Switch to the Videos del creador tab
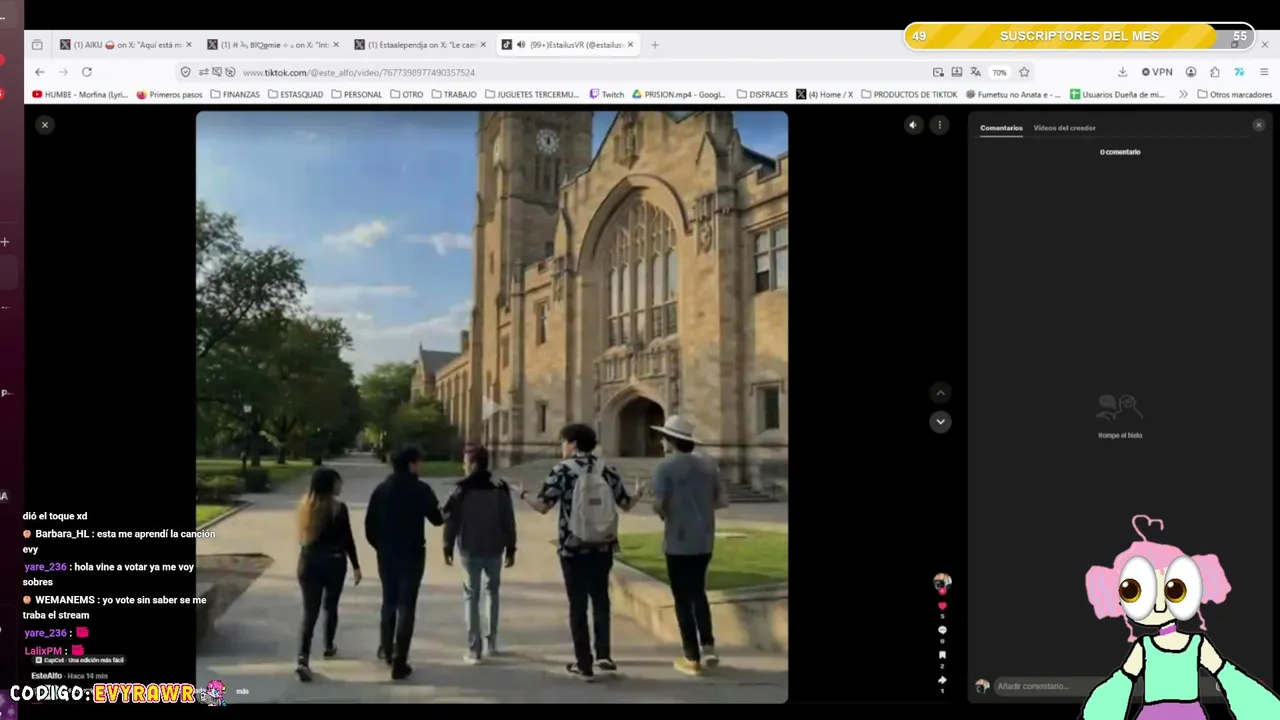 point(1064,128)
